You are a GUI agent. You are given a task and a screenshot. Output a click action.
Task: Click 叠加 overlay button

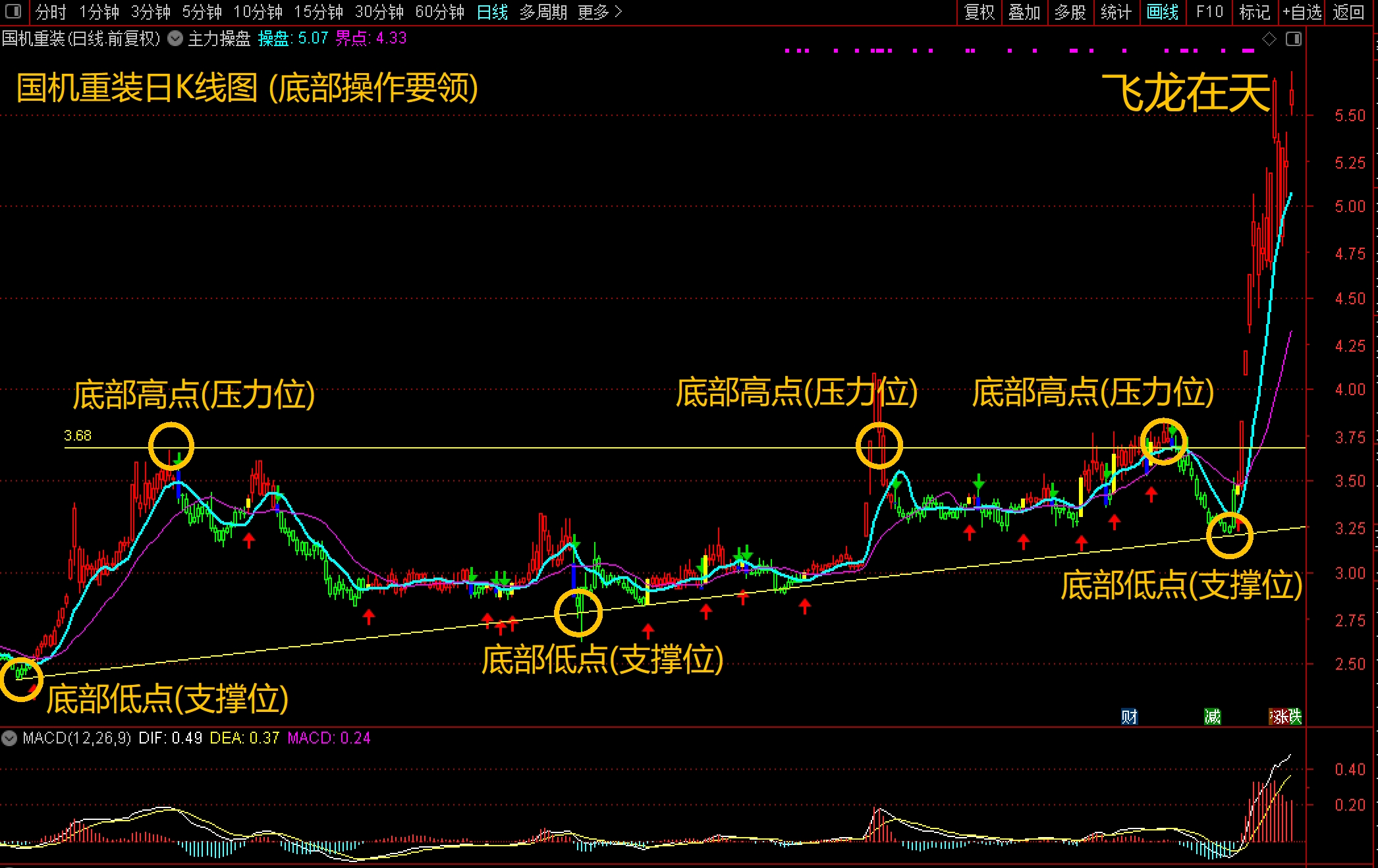point(1024,12)
